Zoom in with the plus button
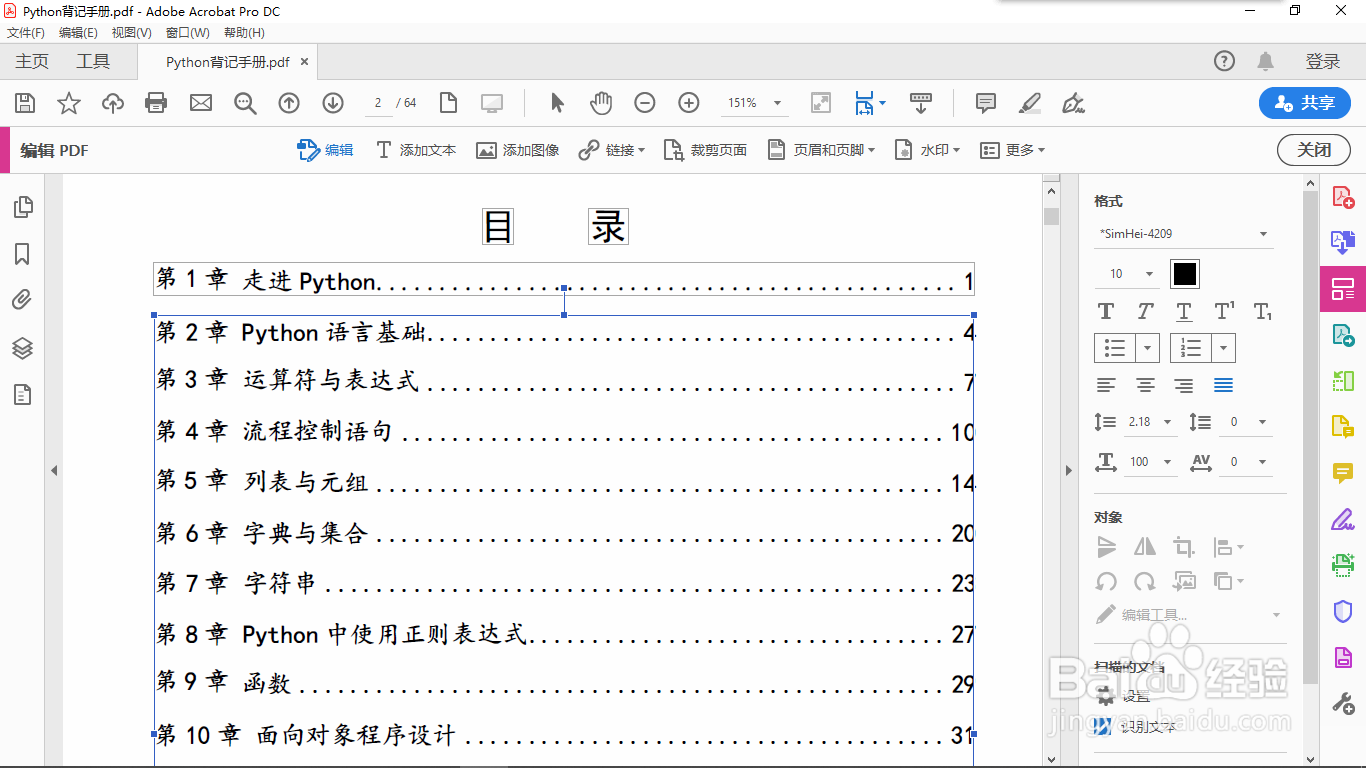Image resolution: width=1366 pixels, height=768 pixels. [689, 103]
